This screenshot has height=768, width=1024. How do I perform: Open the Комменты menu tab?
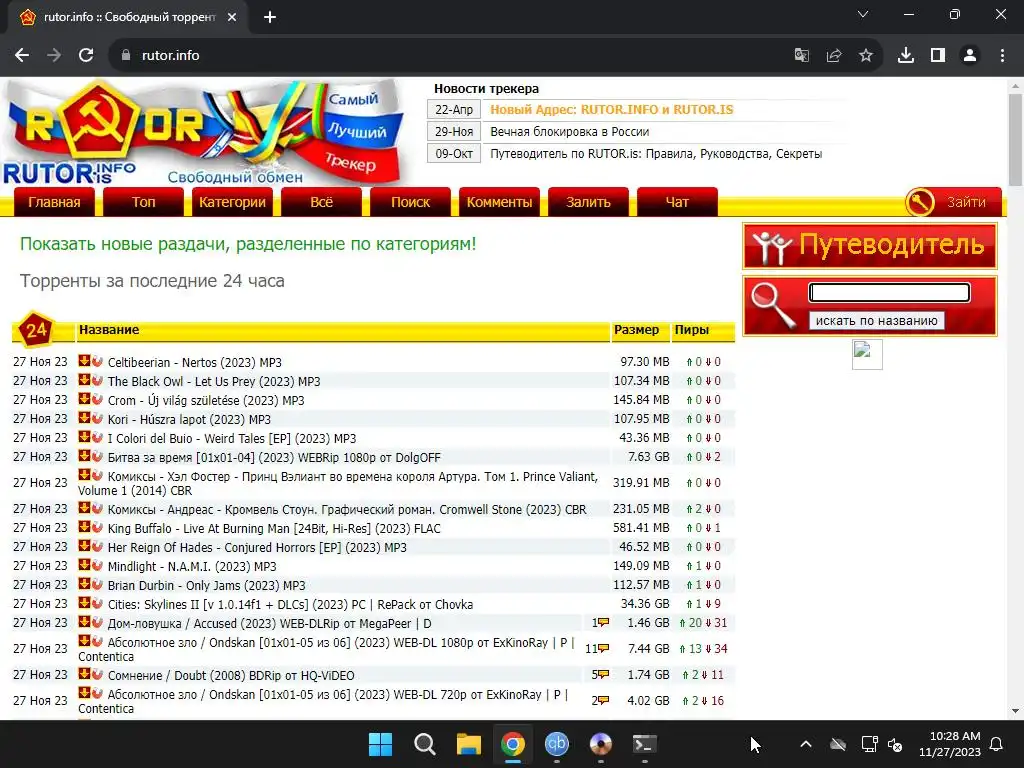(x=500, y=202)
